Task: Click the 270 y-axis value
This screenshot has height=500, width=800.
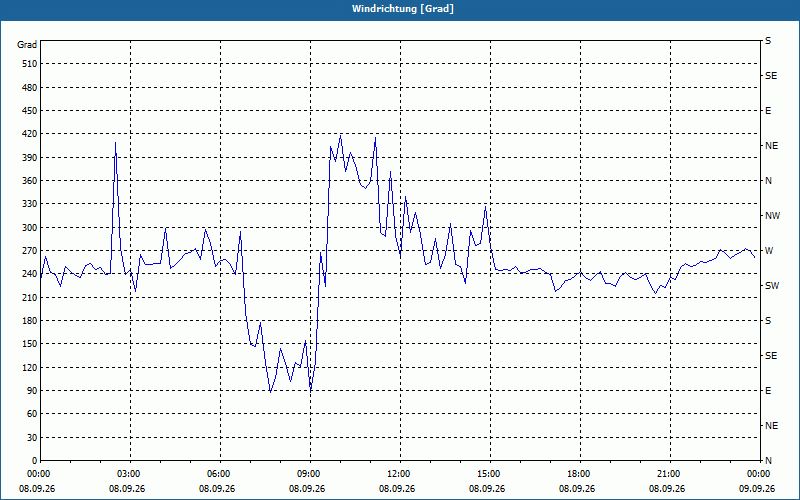Action: click(x=30, y=251)
